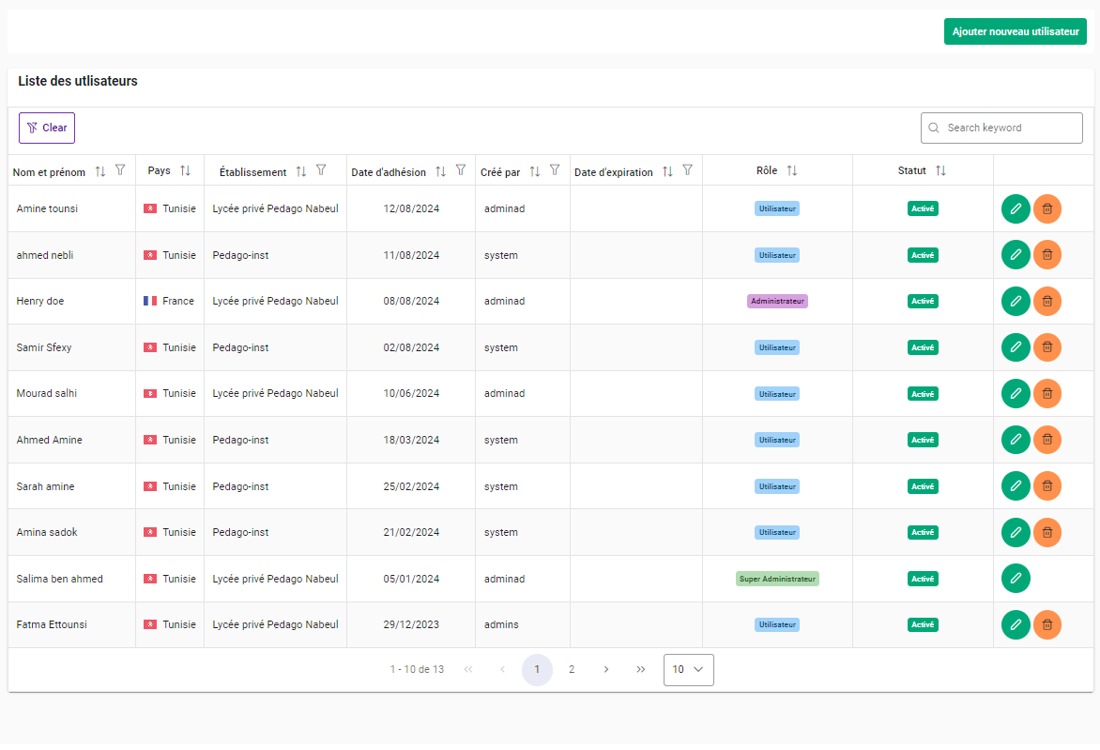Viewport: 1100px width, 750px height.
Task: Click Ajouter nouveau utilisateur button
Action: point(1015,32)
